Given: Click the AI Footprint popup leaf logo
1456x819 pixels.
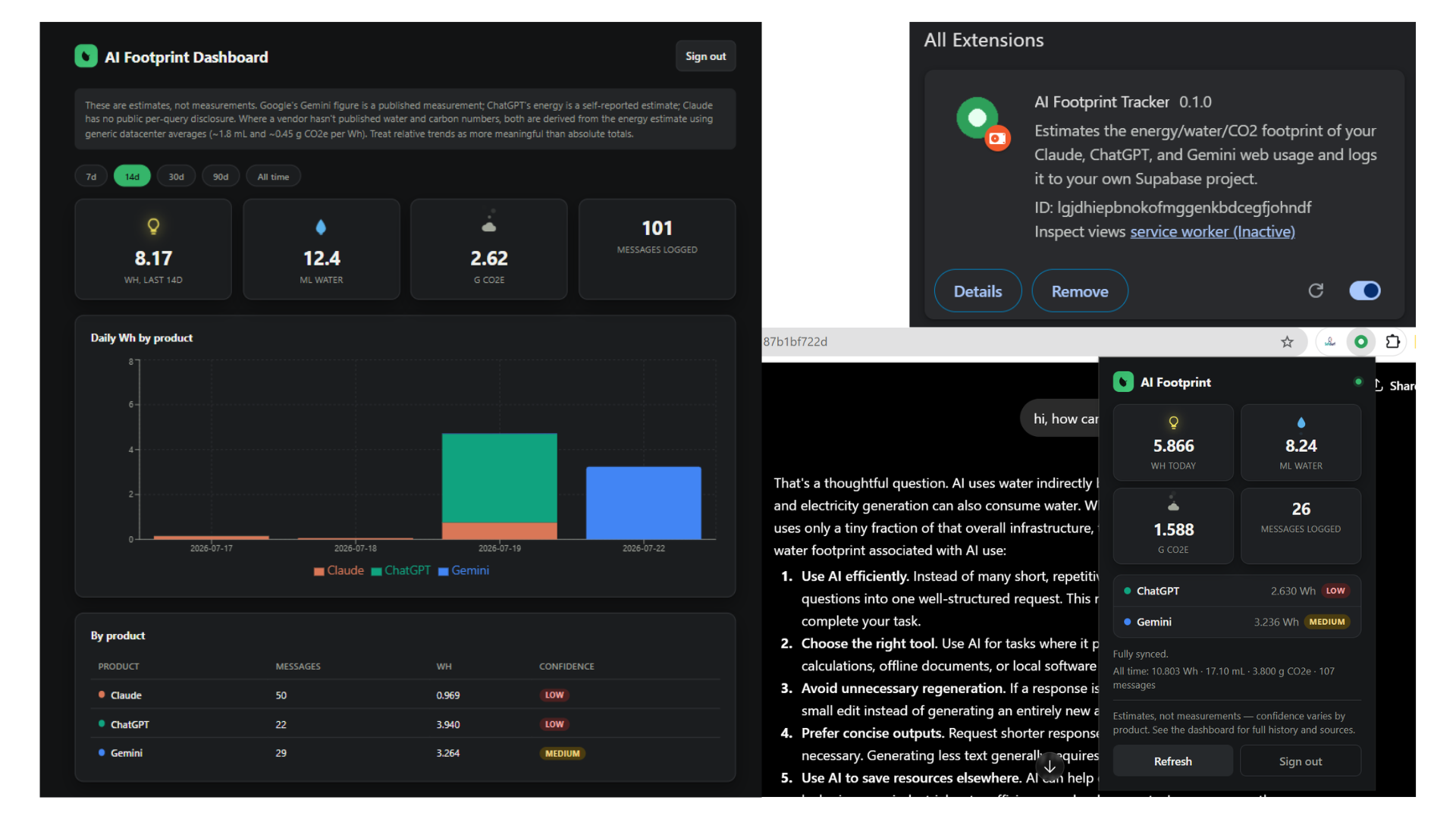Looking at the screenshot, I should coord(1123,382).
